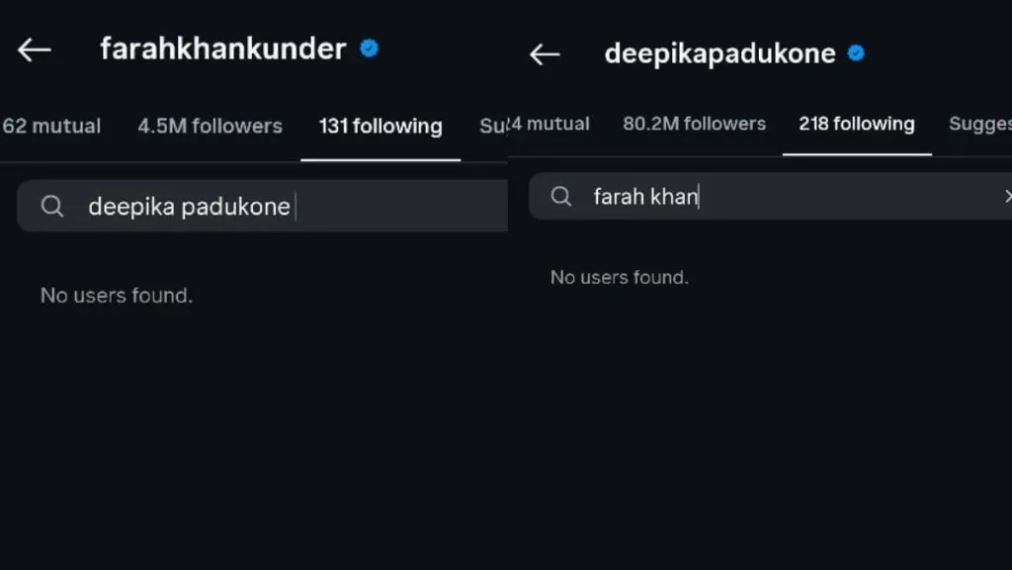This screenshot has width=1012, height=570.
Task: Focus the farah khan search field
Action: [x=771, y=196]
